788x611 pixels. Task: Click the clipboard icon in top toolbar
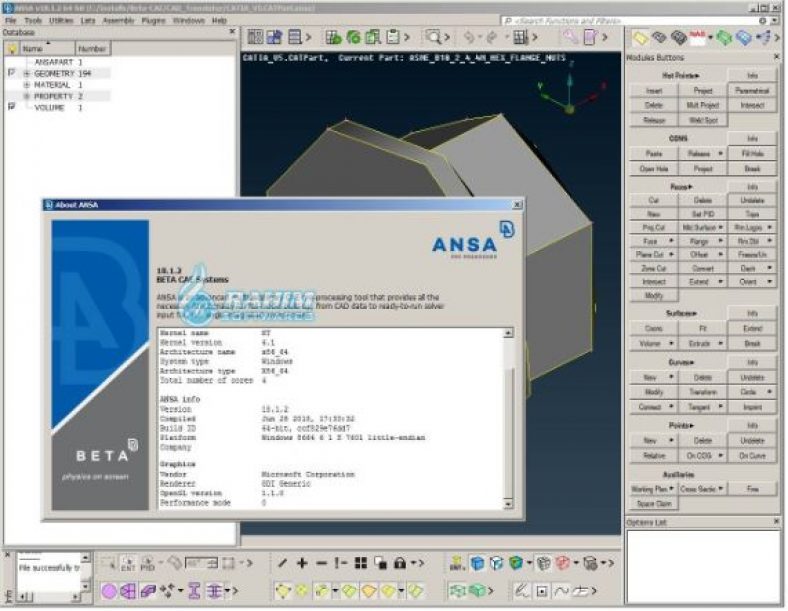[x=393, y=37]
